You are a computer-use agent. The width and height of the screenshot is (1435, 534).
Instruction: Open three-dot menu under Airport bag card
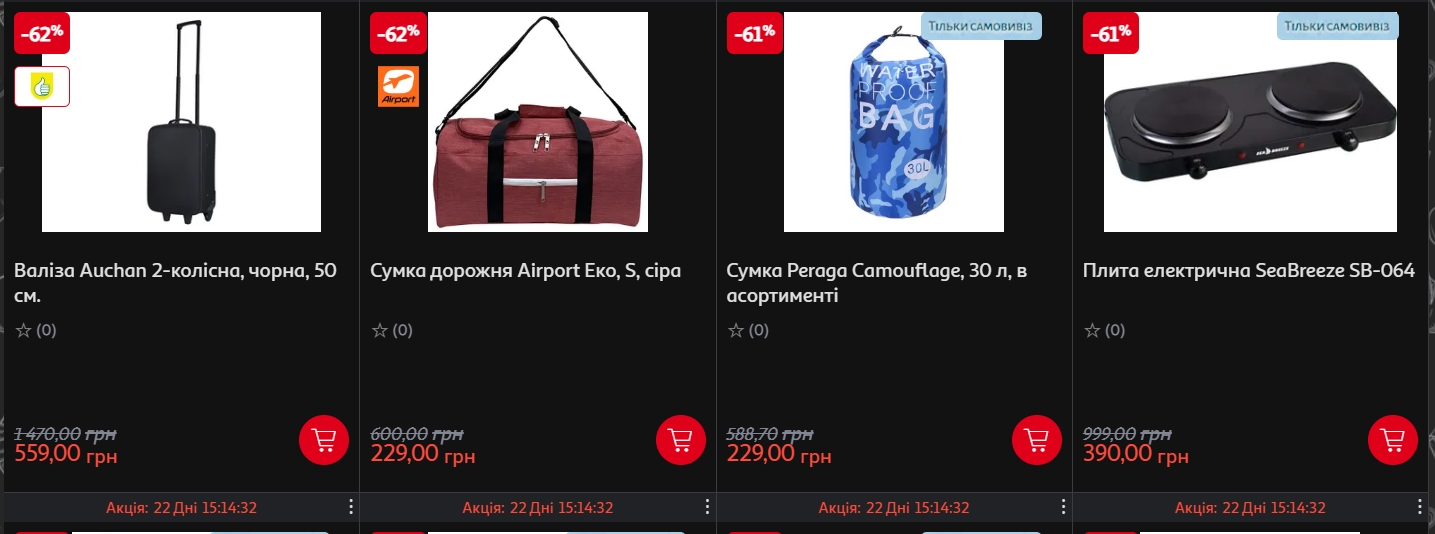click(x=707, y=507)
